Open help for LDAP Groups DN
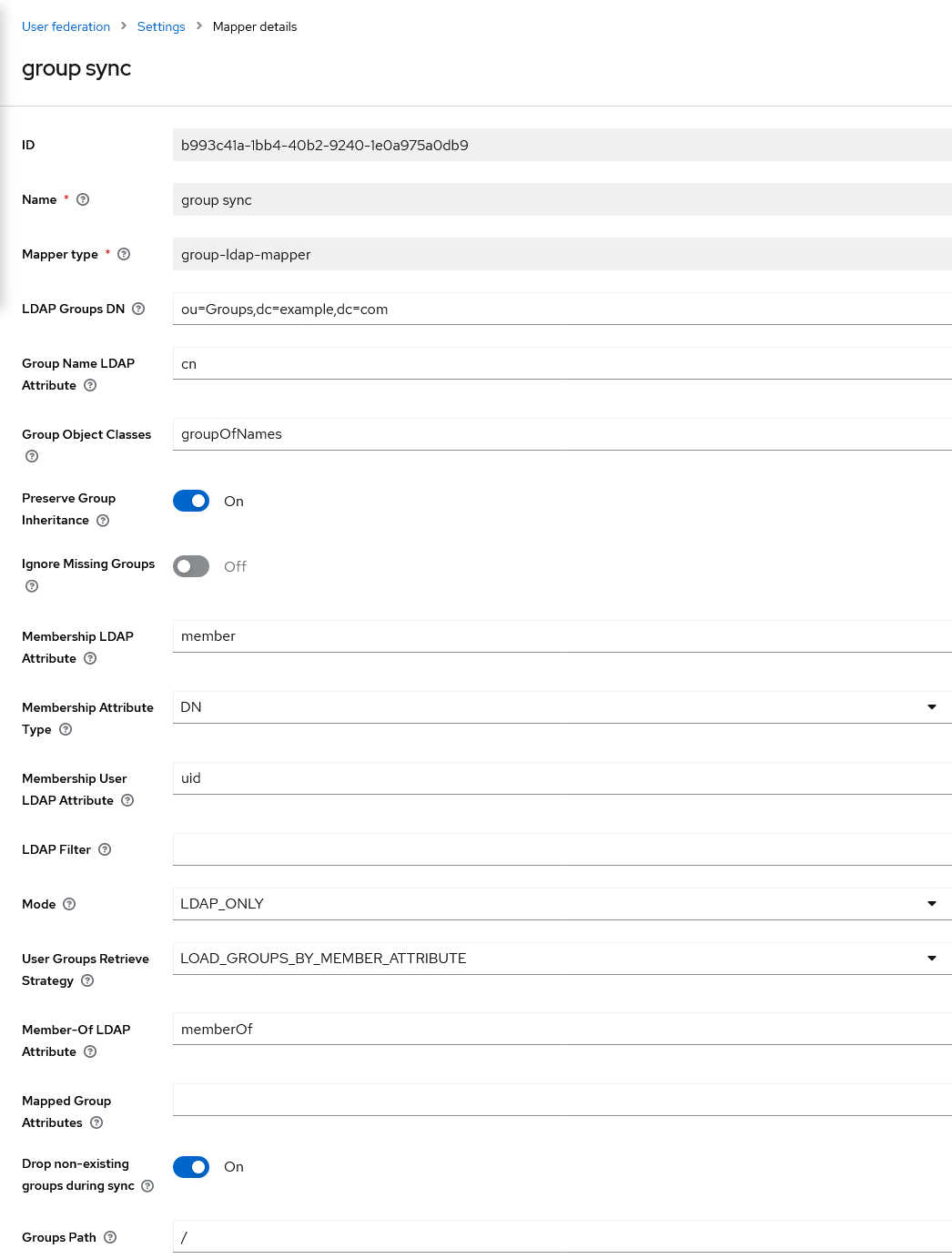 coord(138,309)
